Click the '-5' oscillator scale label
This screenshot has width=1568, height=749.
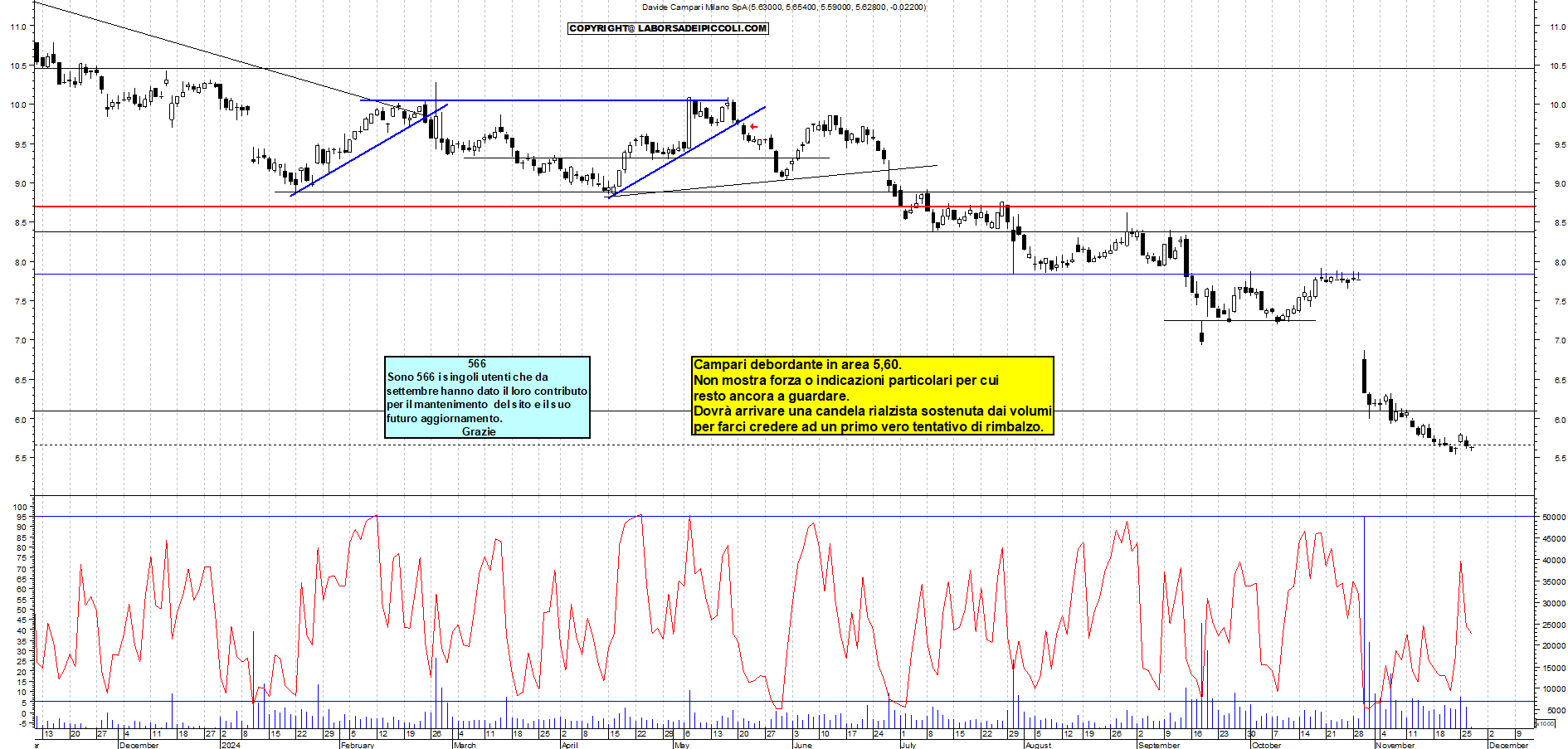[x=22, y=723]
